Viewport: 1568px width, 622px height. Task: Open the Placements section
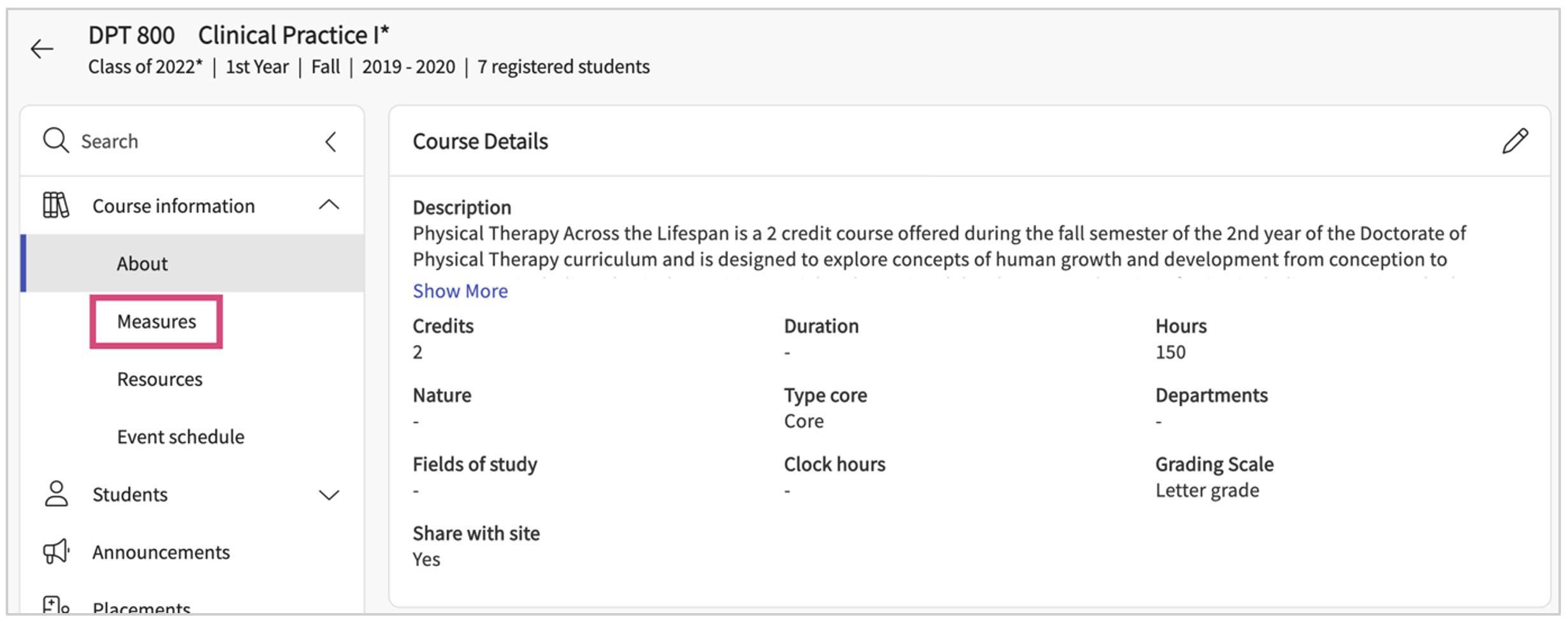[142, 607]
